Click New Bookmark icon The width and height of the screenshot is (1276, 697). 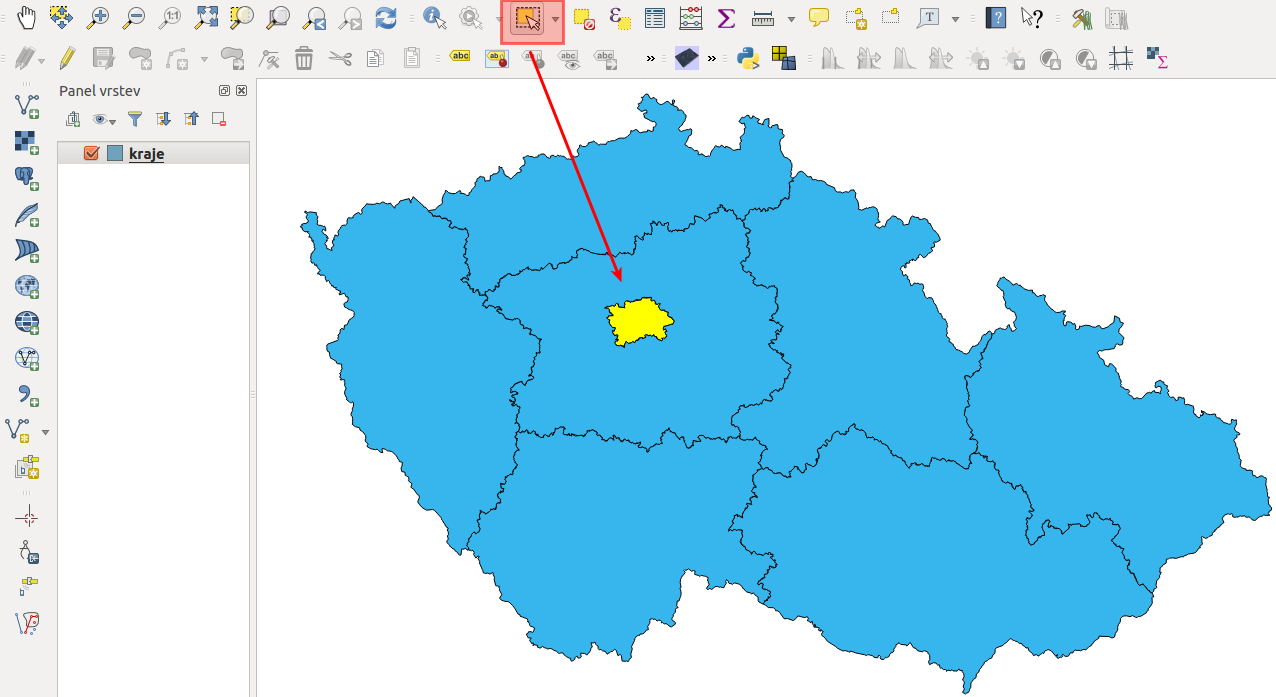click(855, 17)
